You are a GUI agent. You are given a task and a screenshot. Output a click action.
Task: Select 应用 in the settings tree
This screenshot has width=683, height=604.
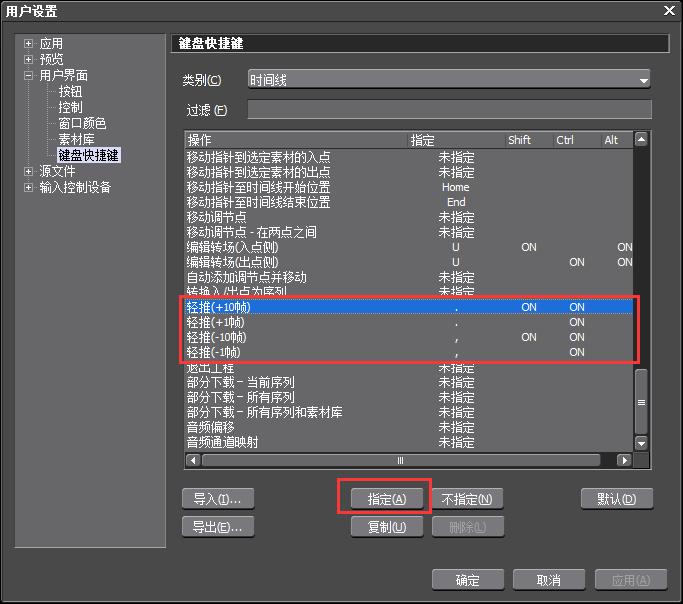click(x=51, y=44)
